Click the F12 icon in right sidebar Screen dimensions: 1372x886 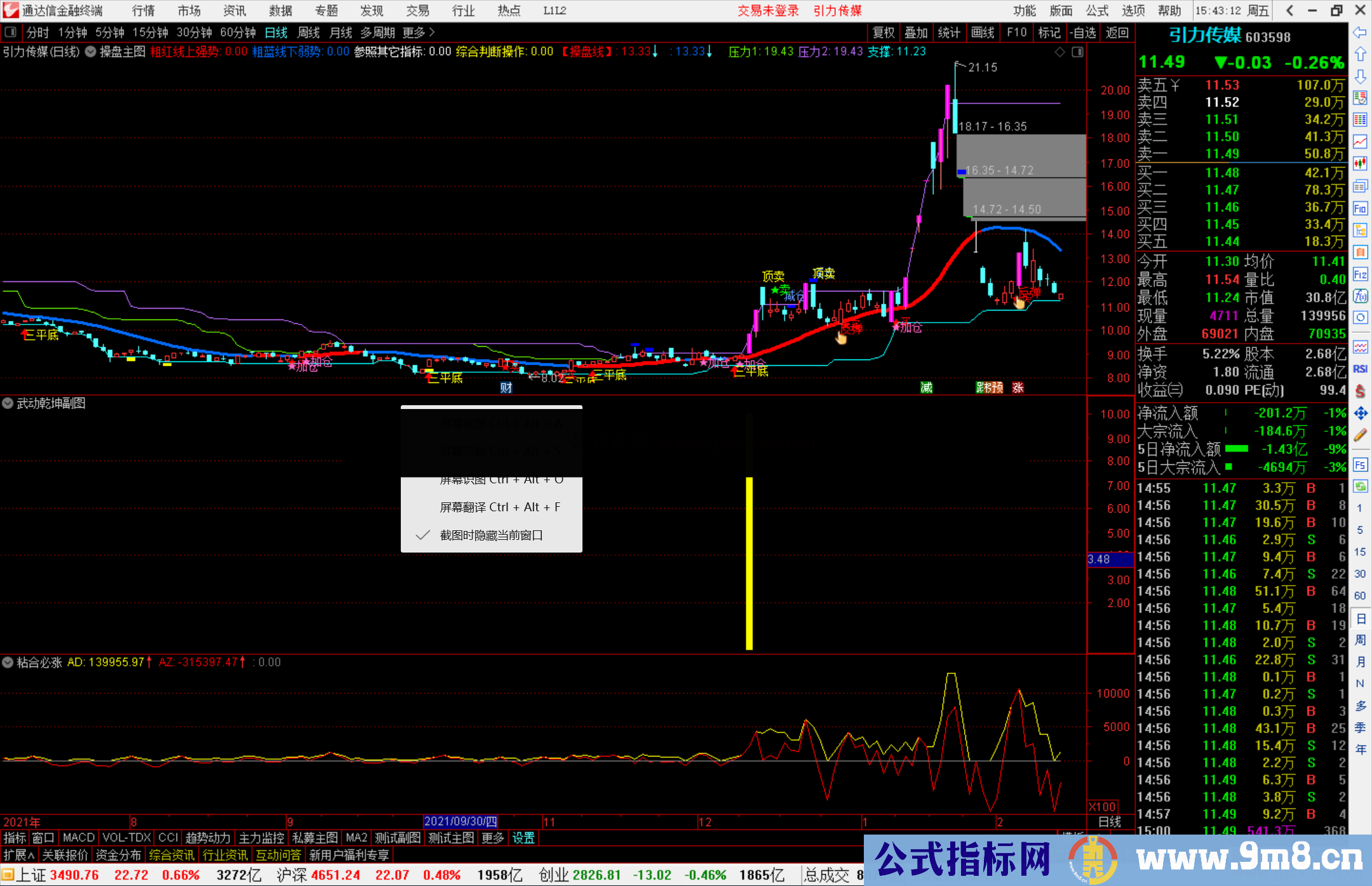tap(1360, 274)
